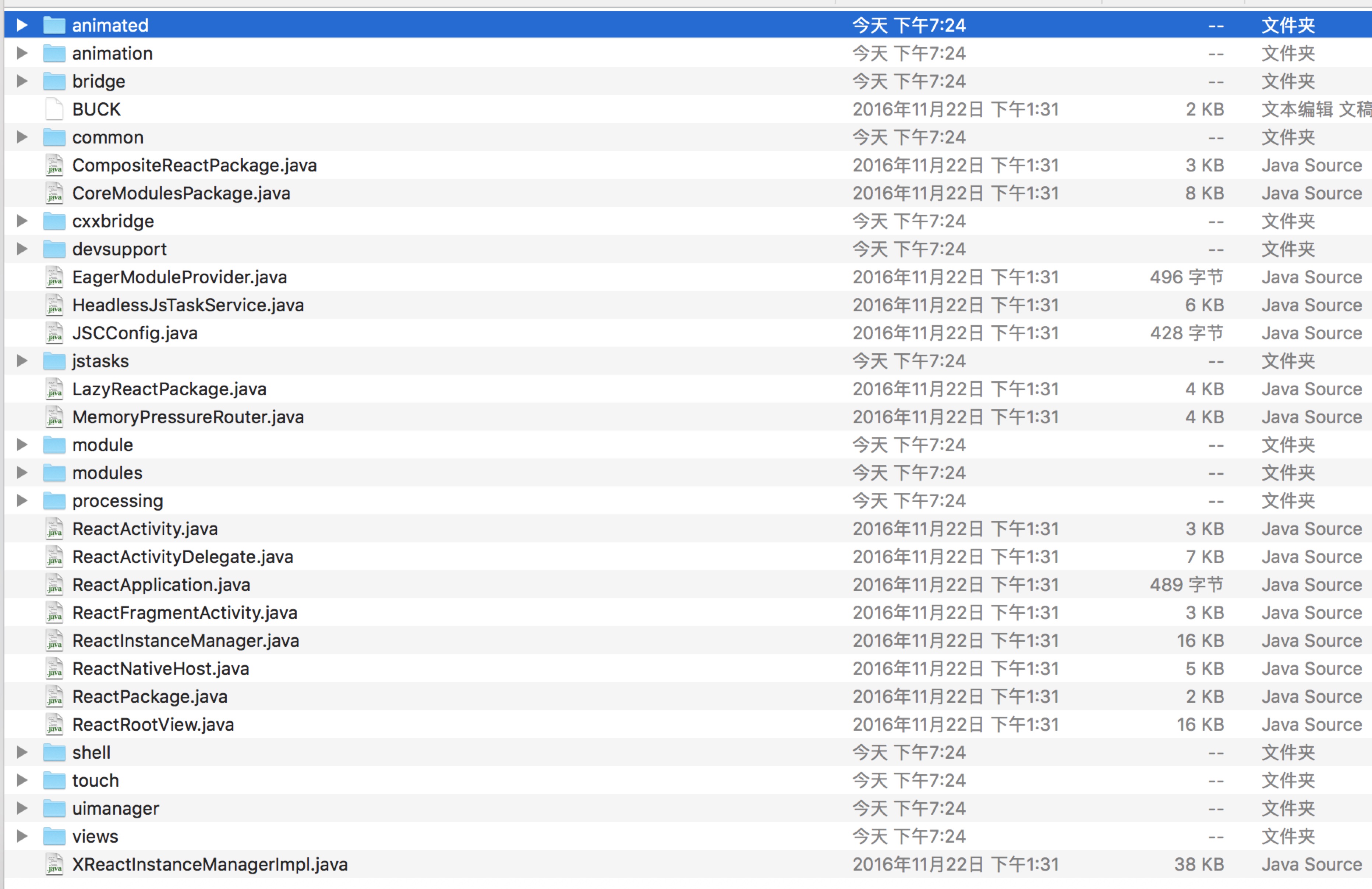
Task: Click the 8 KB size value
Action: tap(1205, 193)
